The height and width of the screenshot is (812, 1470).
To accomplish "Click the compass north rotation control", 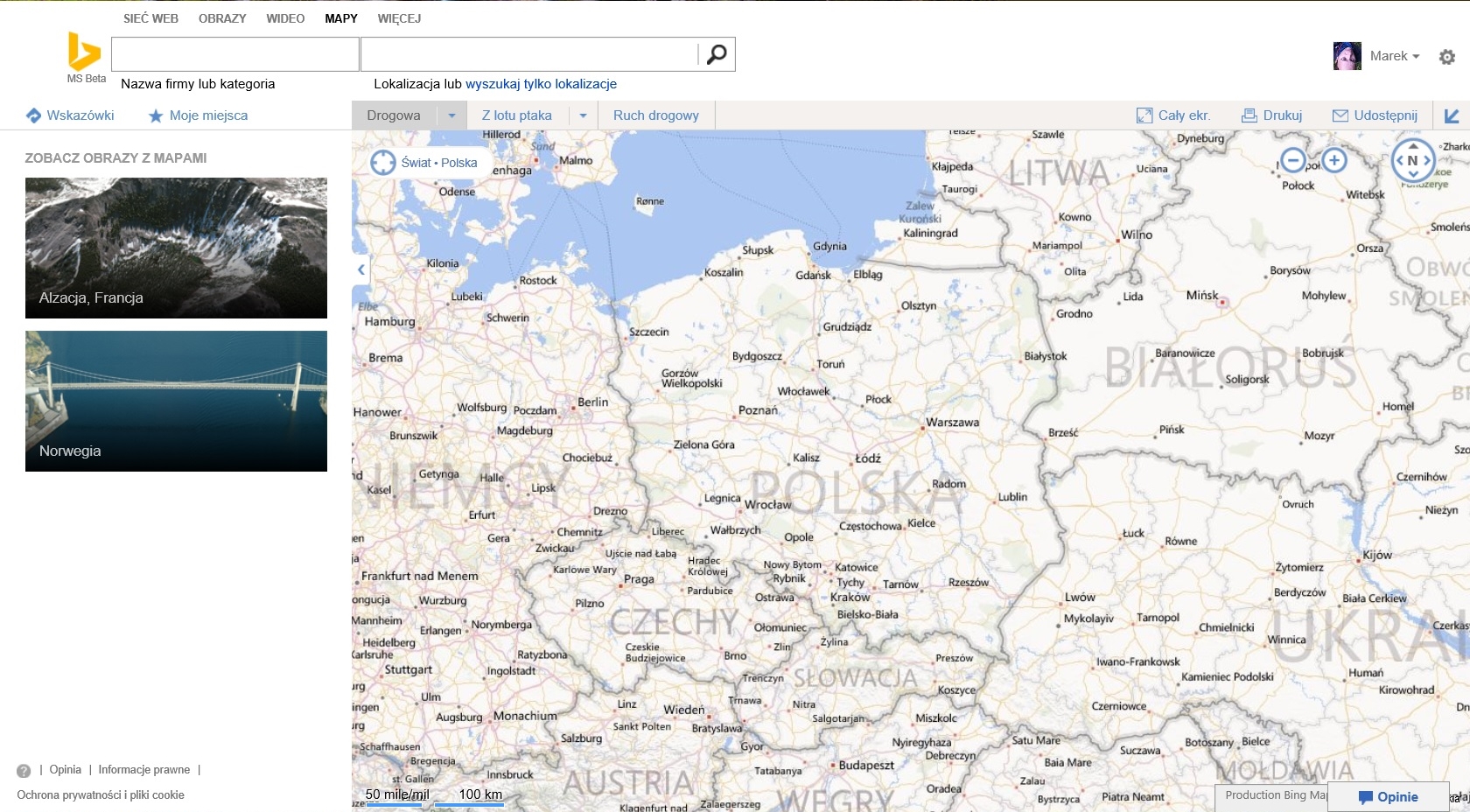I will click(x=1412, y=161).
